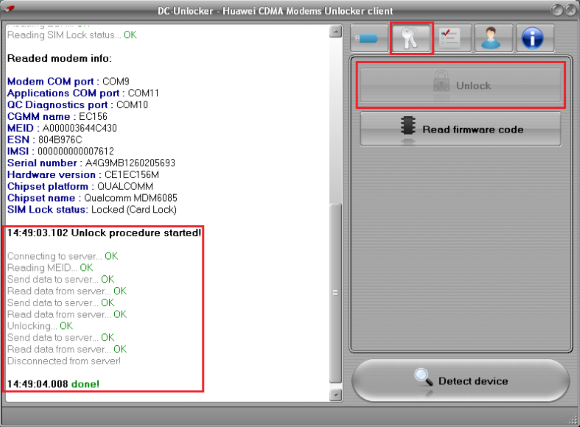Click the window resize grip corner
Image resolution: width=580 pixels, height=427 pixels.
click(x=573, y=420)
